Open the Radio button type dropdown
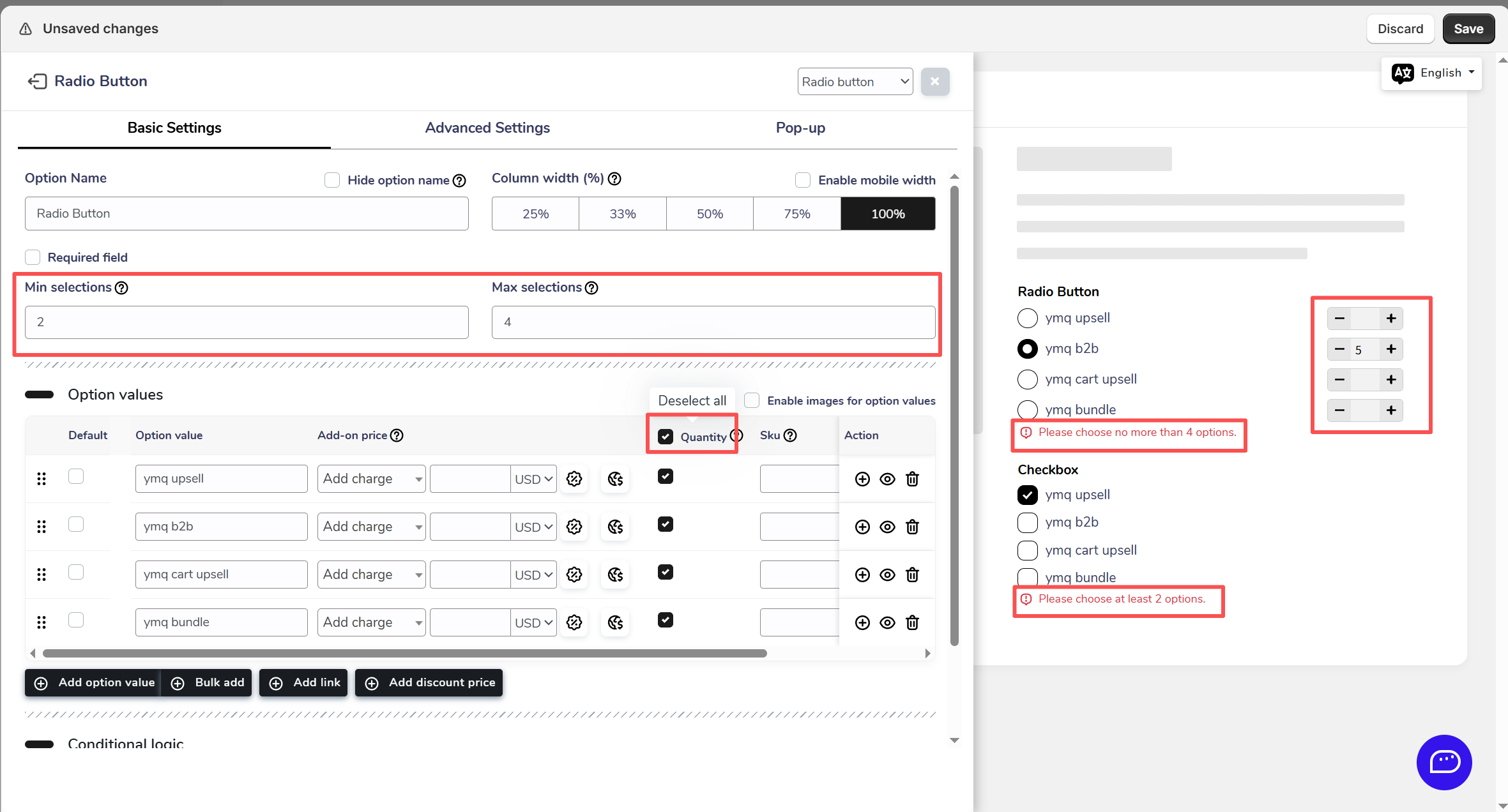1508x812 pixels. coord(855,82)
